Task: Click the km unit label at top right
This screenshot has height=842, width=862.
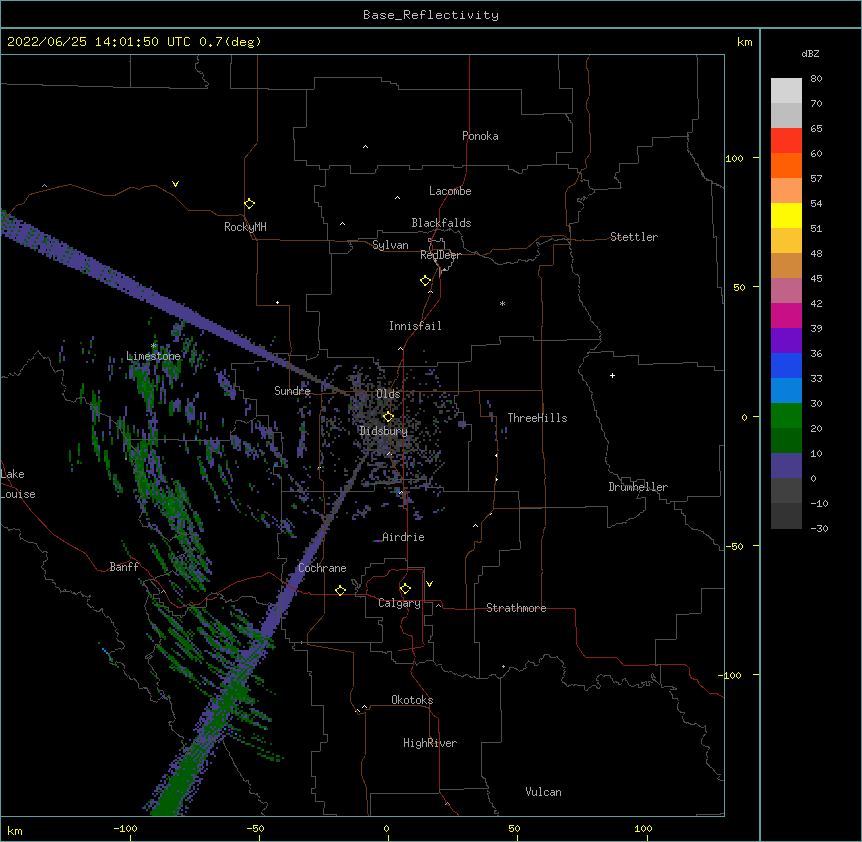Action: pos(744,42)
